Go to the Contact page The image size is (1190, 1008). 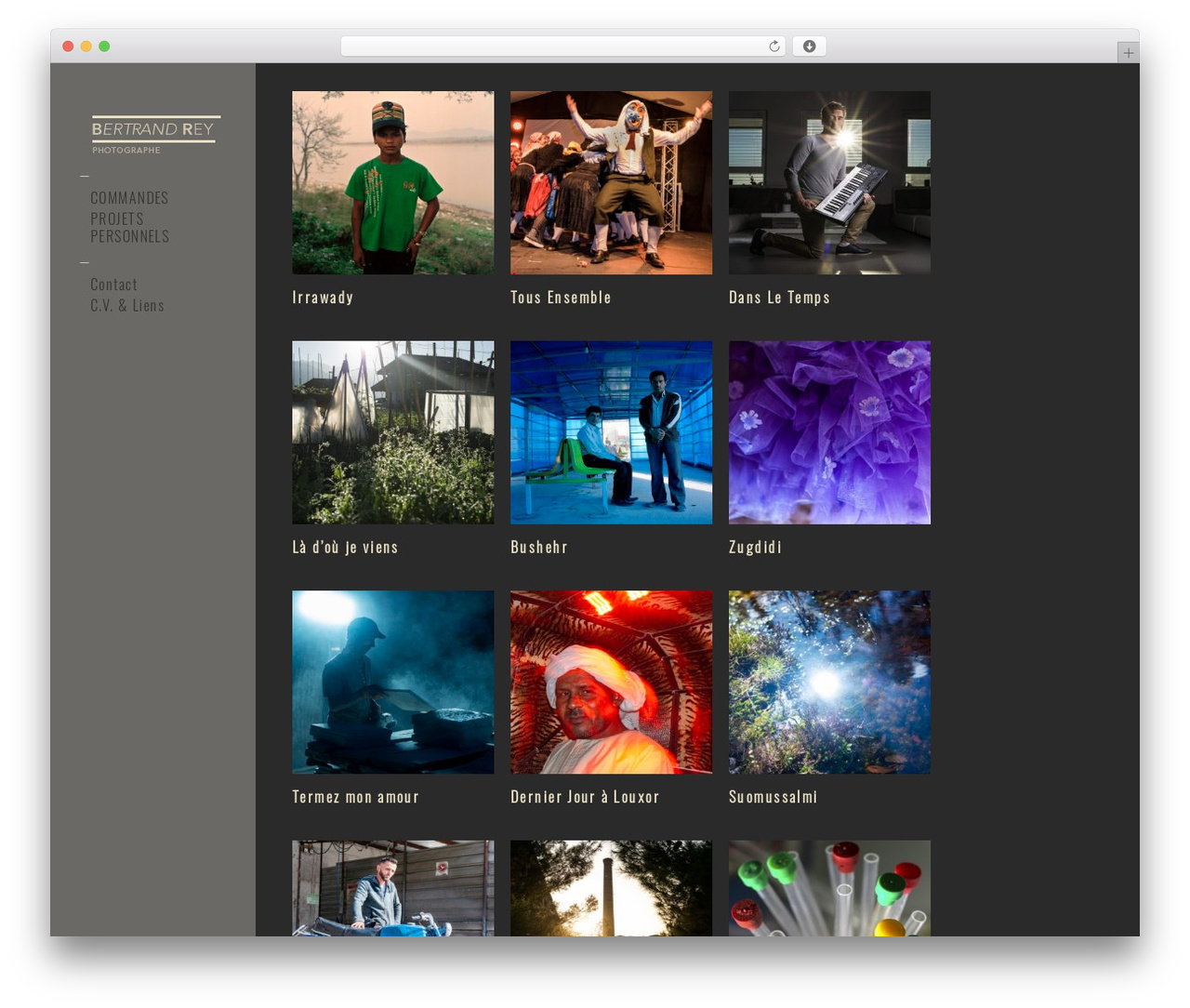point(113,285)
